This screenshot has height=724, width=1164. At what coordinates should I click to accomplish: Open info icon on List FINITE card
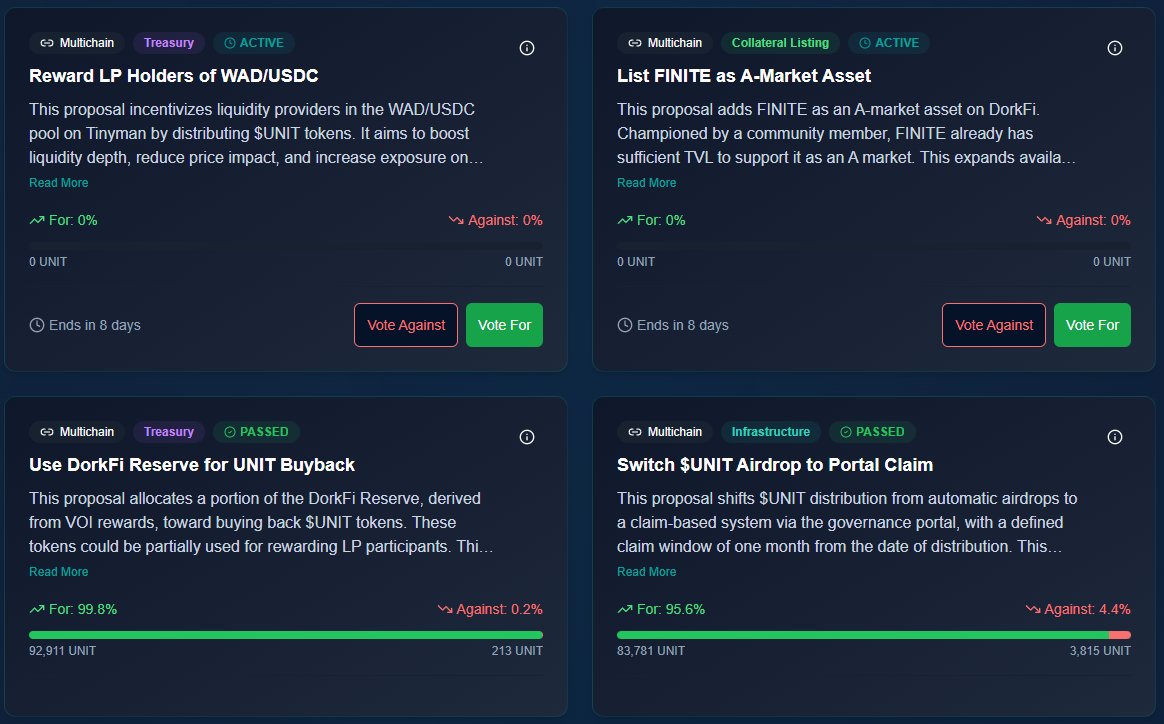(x=1115, y=48)
